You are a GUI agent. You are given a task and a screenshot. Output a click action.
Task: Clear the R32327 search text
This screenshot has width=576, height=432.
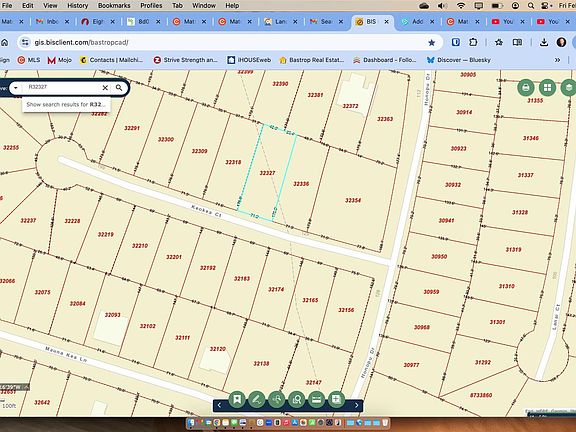105,88
